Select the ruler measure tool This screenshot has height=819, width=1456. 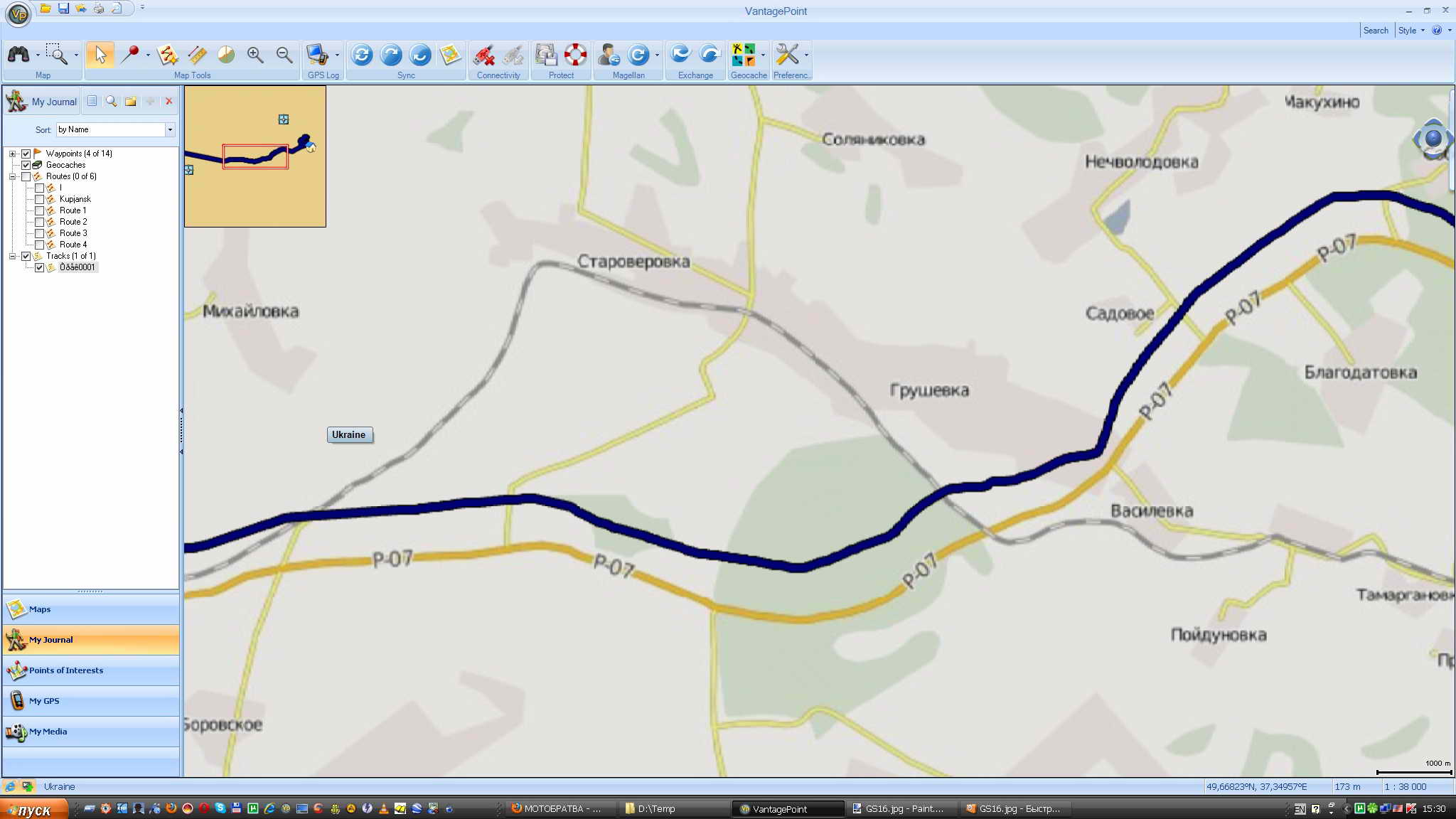pos(197,55)
